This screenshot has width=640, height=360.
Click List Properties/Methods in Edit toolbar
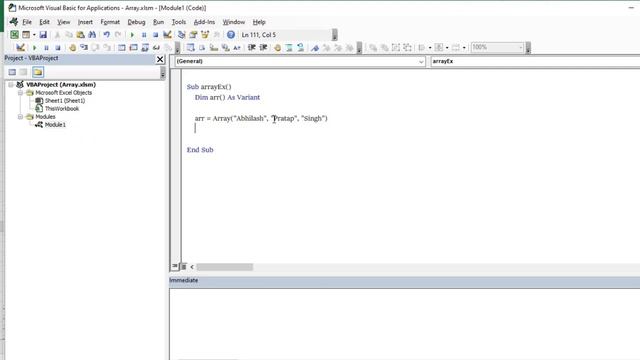[191, 48]
